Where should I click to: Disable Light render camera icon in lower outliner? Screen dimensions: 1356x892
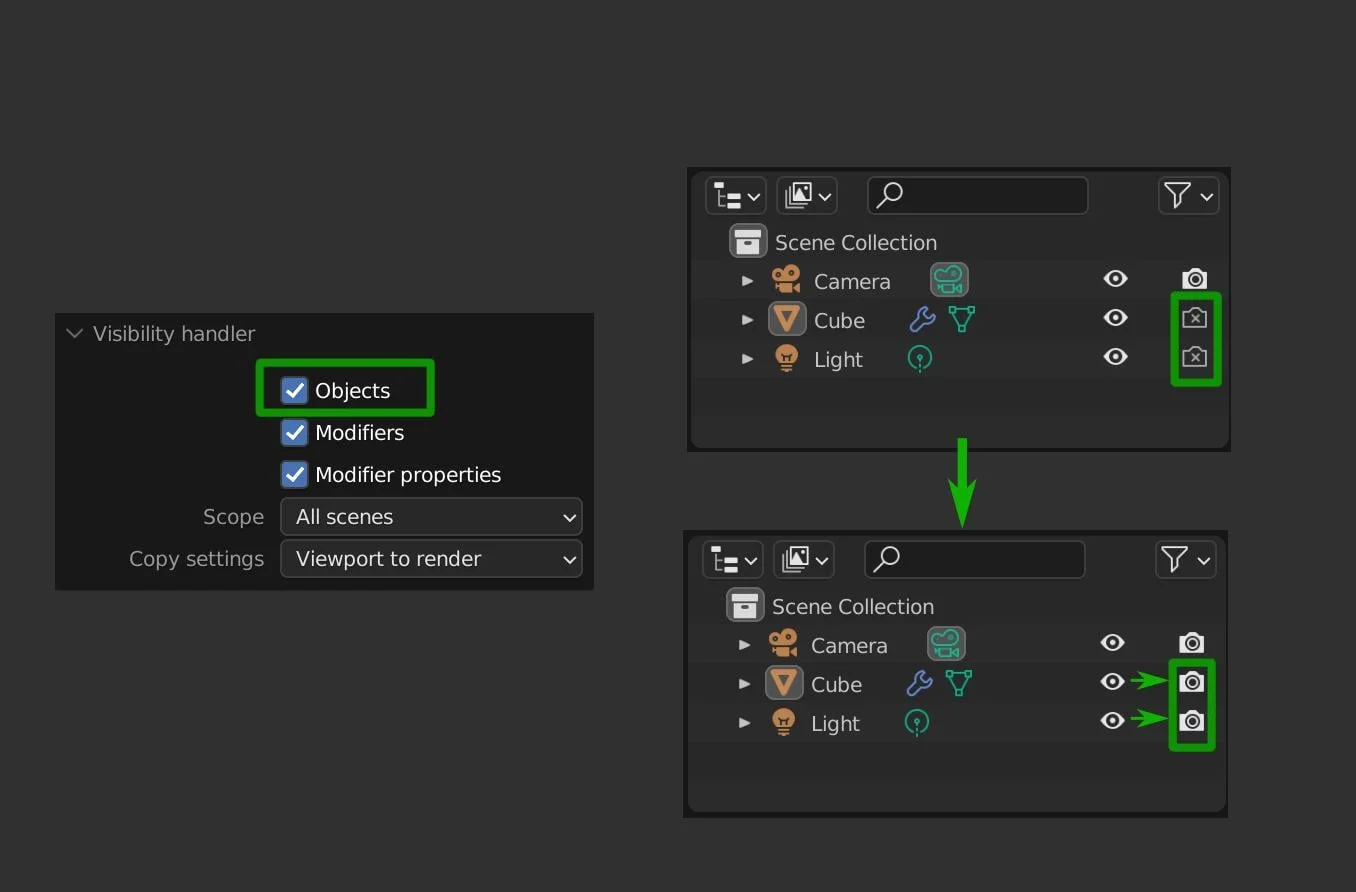click(x=1191, y=721)
